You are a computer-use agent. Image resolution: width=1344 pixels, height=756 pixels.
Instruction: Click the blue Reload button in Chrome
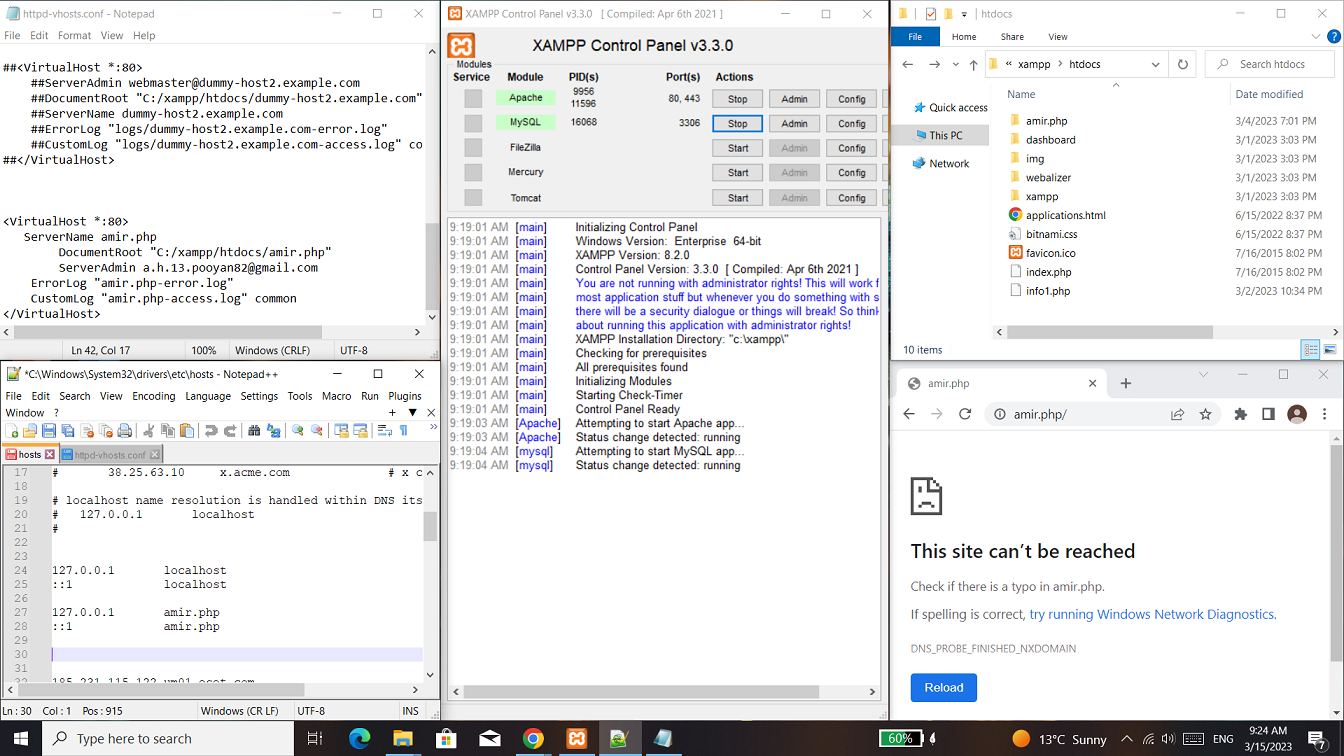[944, 688]
